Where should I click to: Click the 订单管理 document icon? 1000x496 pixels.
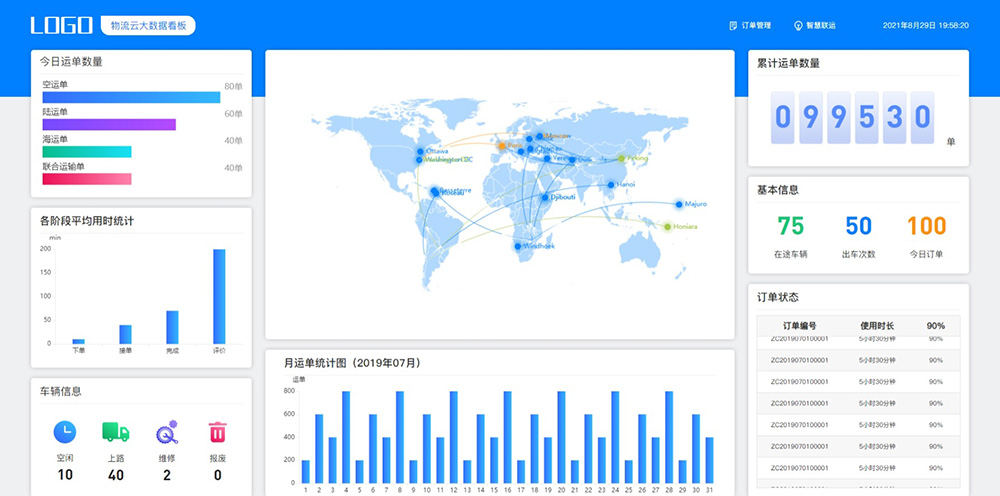point(733,26)
